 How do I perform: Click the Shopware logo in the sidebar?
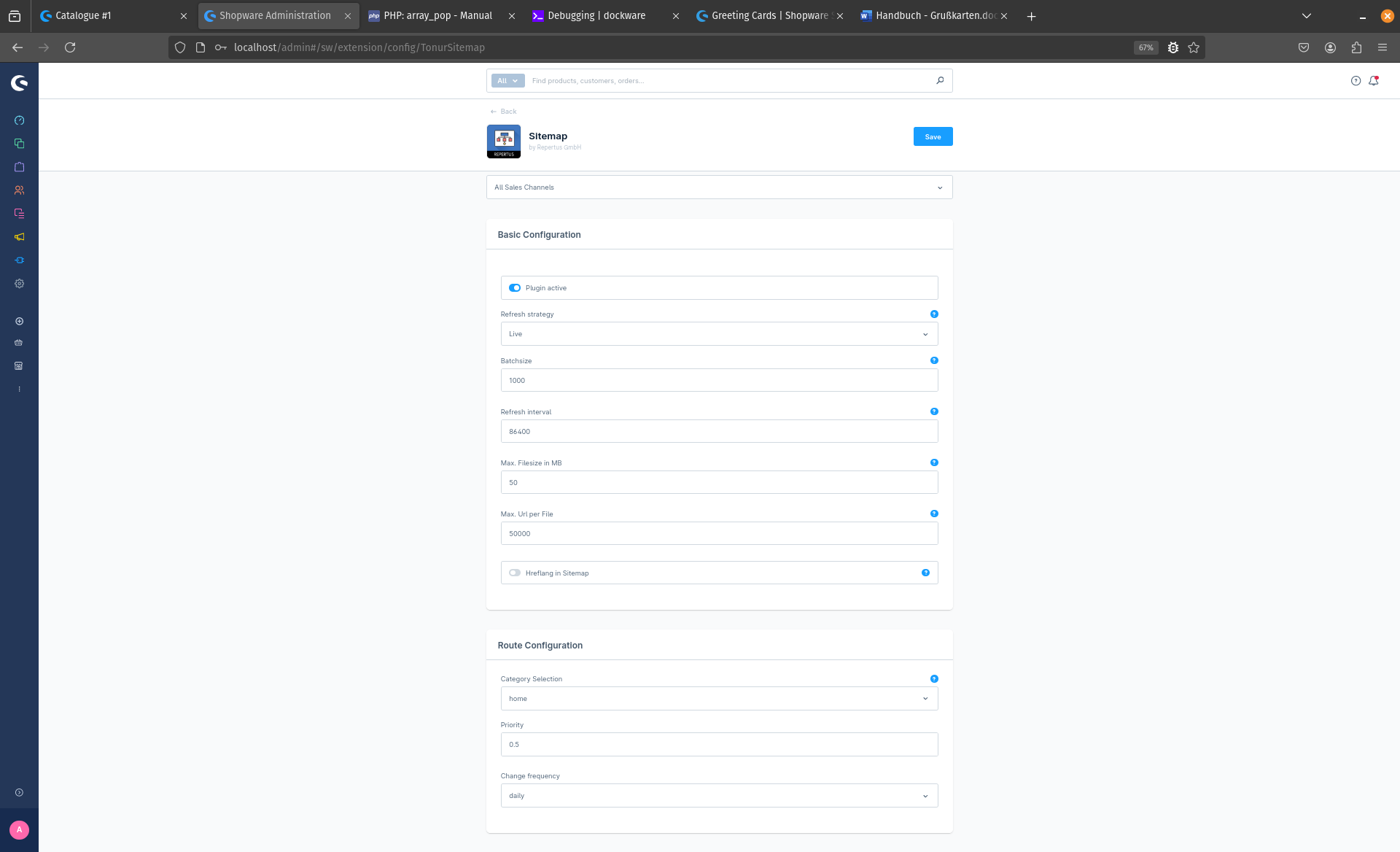click(x=19, y=83)
